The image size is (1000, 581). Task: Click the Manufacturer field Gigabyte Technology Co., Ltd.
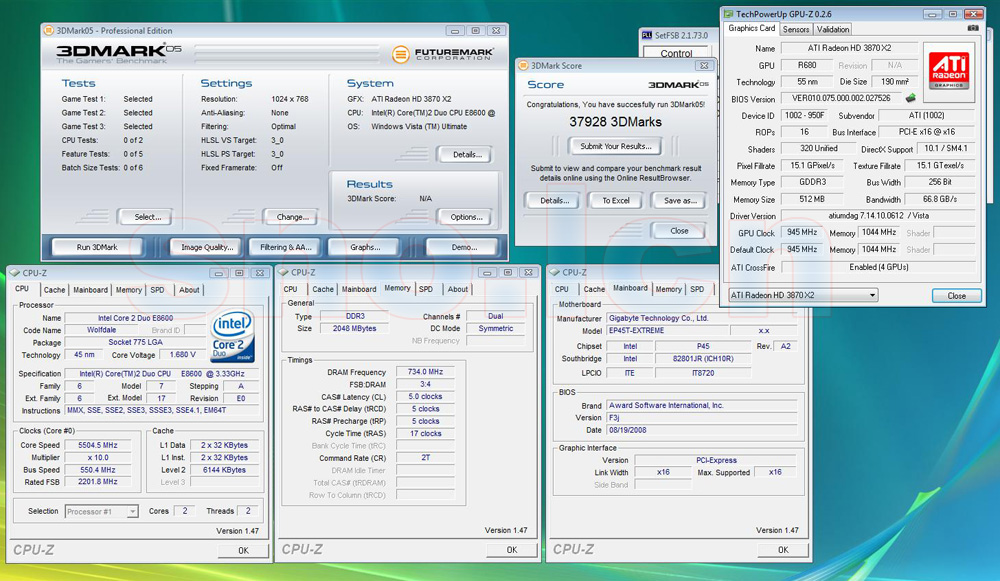[x=702, y=318]
